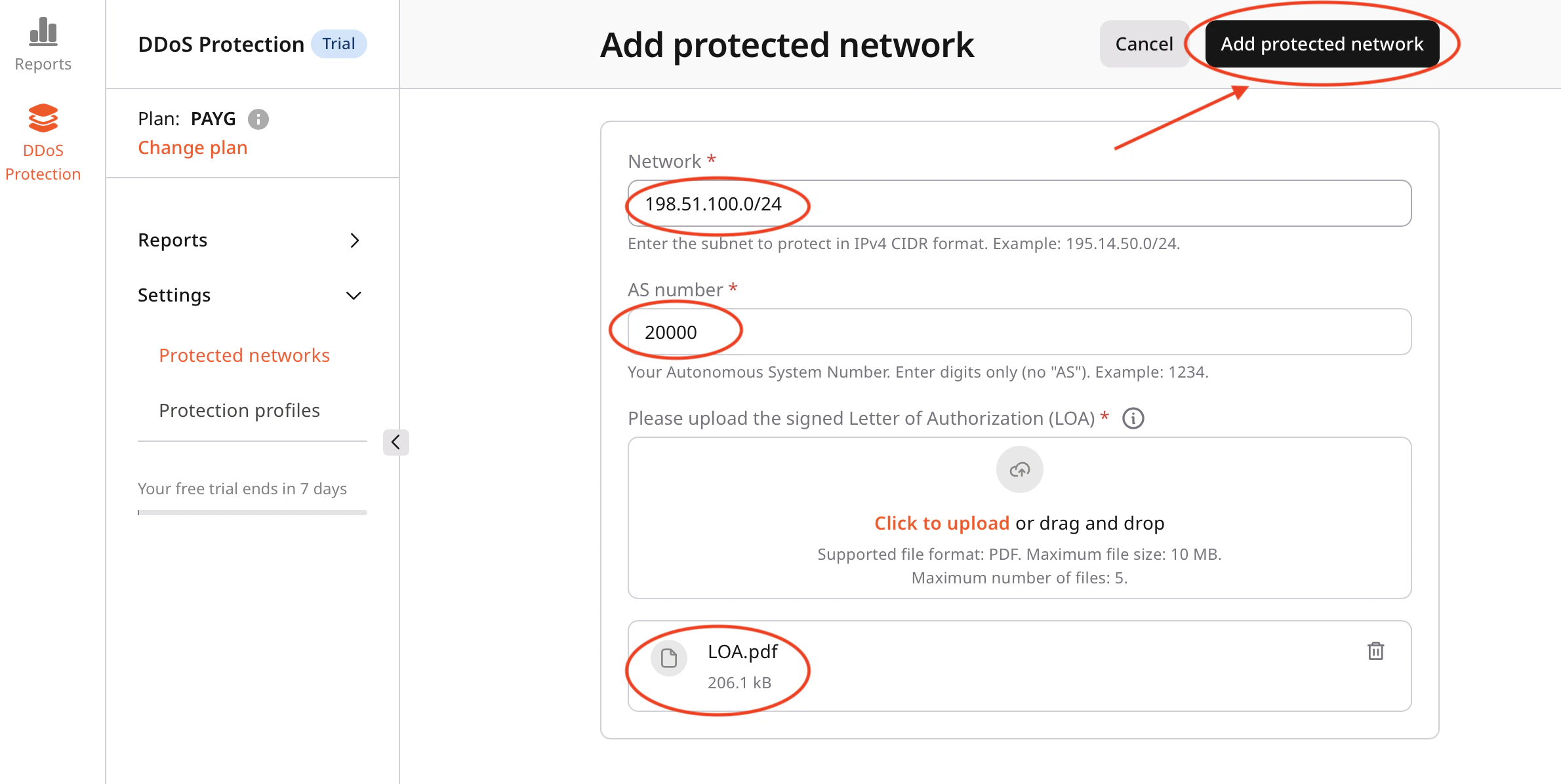The image size is (1561, 784).
Task: Click the AS number input field
Action: 1019,332
